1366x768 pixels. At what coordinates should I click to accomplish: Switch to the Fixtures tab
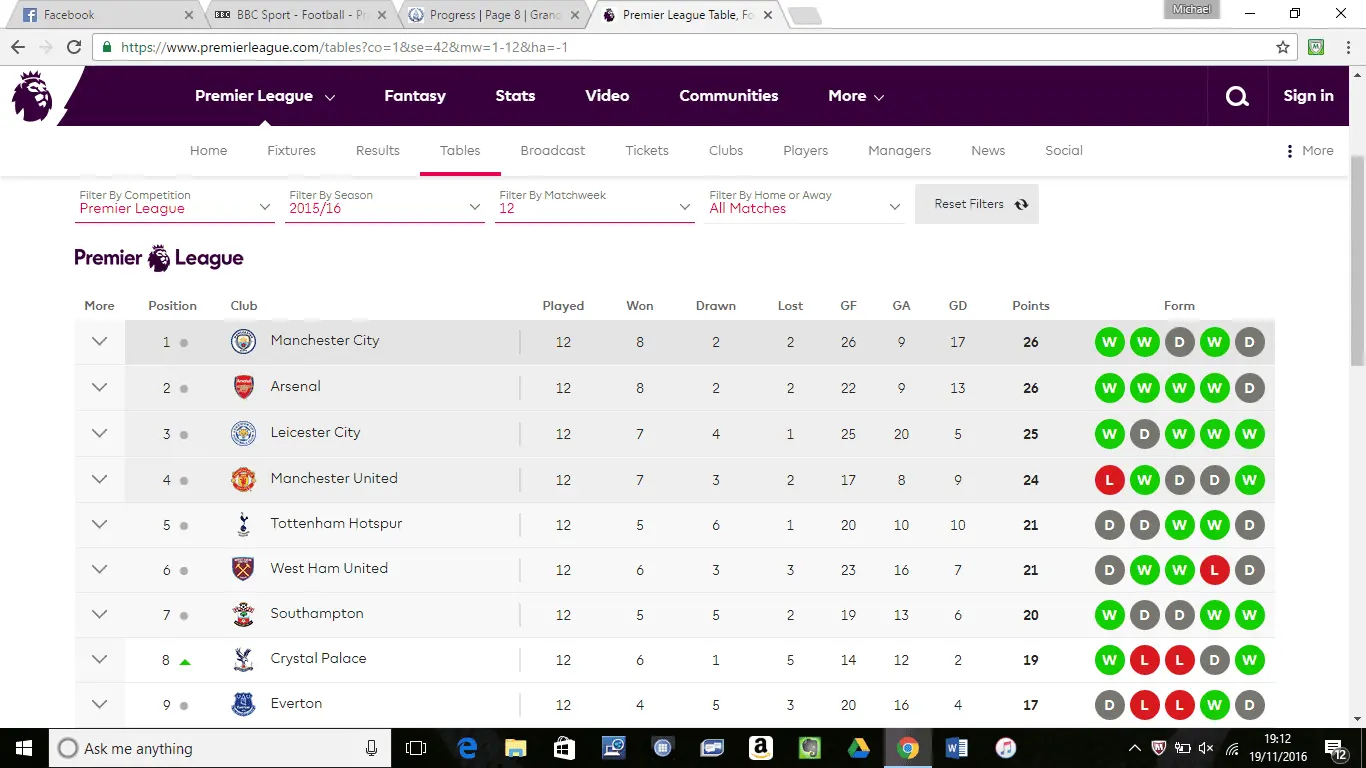click(x=291, y=151)
